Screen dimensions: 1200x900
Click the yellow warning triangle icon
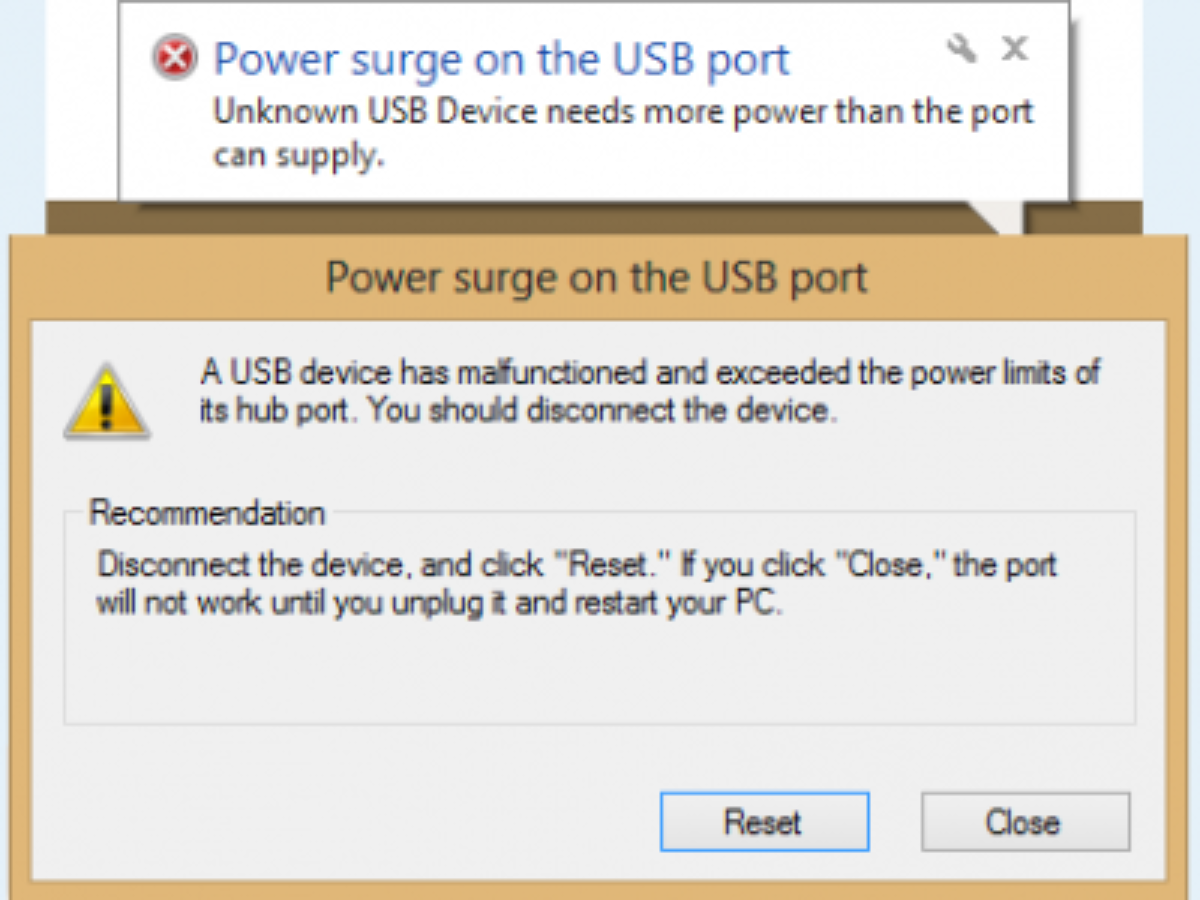coord(107,402)
